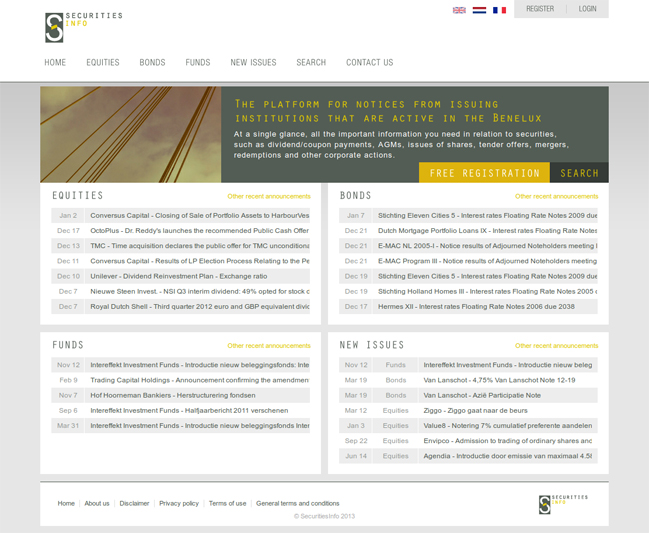Open the Contact Us menu item

click(370, 62)
